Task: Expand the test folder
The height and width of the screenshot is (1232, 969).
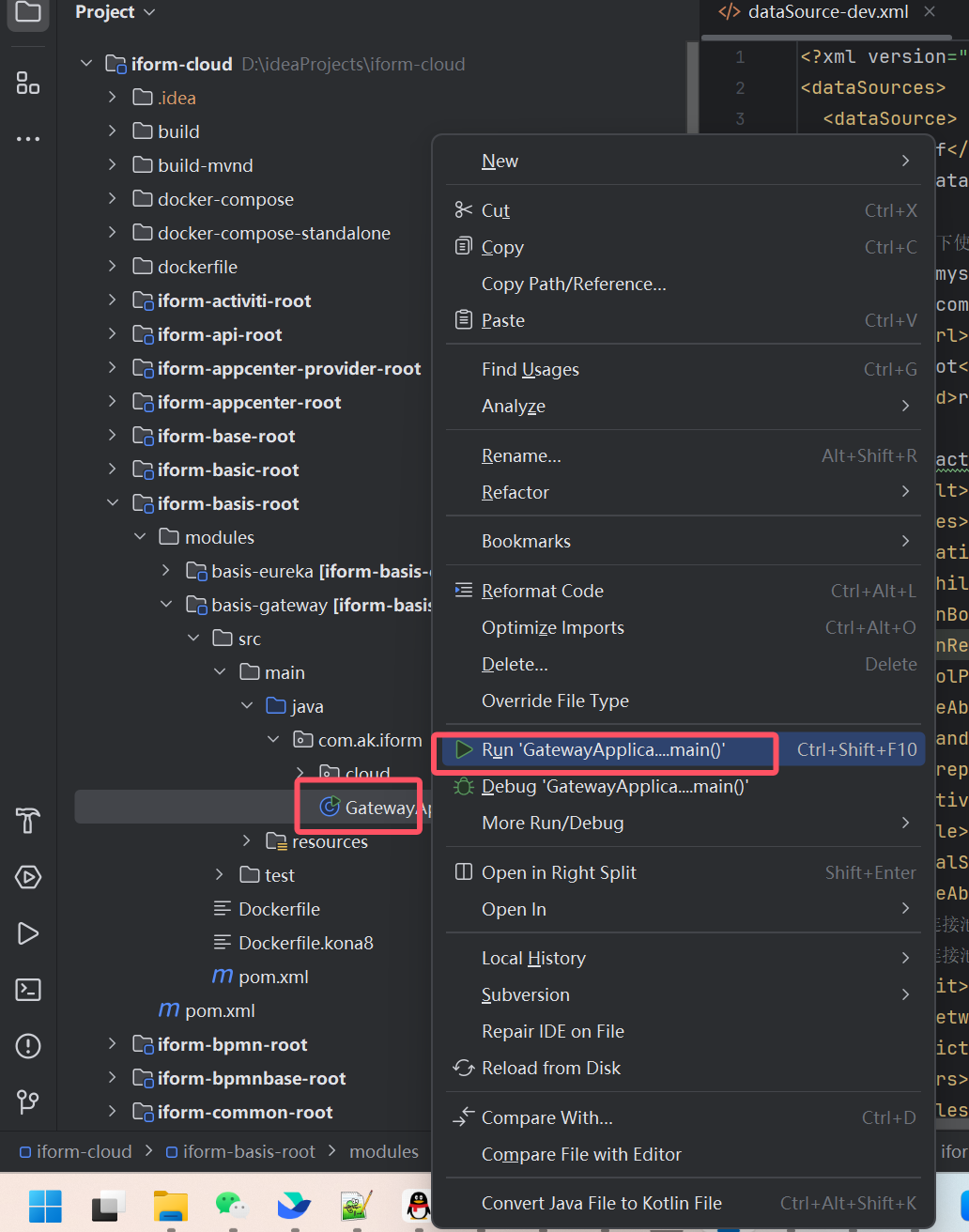Action: tap(220, 875)
